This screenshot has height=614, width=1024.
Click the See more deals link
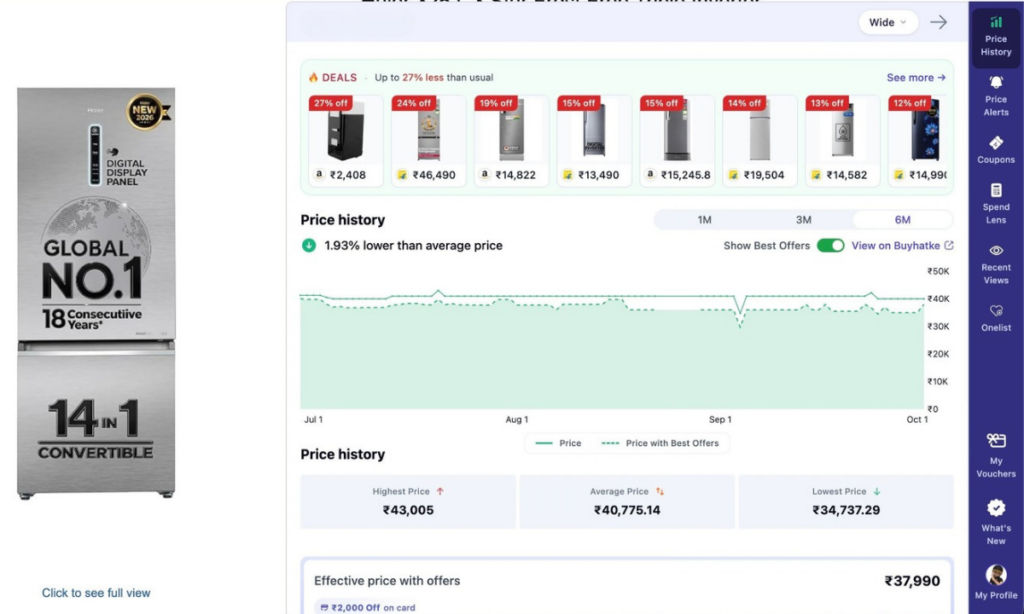[x=916, y=77]
